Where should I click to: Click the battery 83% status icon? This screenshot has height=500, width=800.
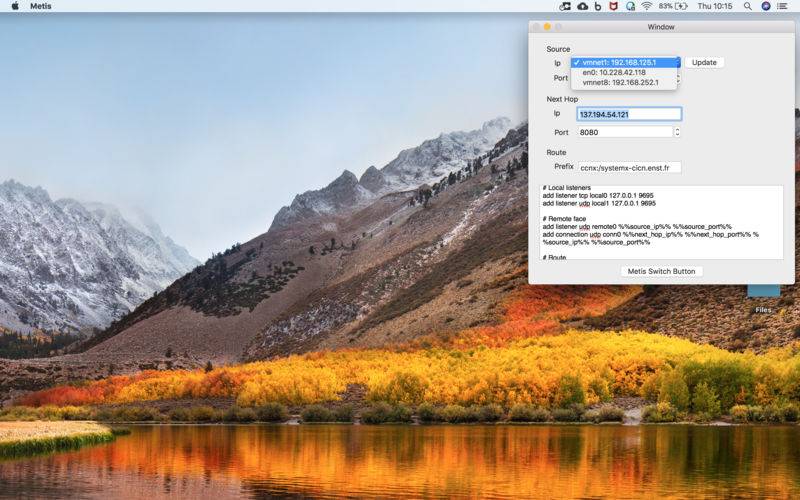pyautogui.click(x=672, y=6)
